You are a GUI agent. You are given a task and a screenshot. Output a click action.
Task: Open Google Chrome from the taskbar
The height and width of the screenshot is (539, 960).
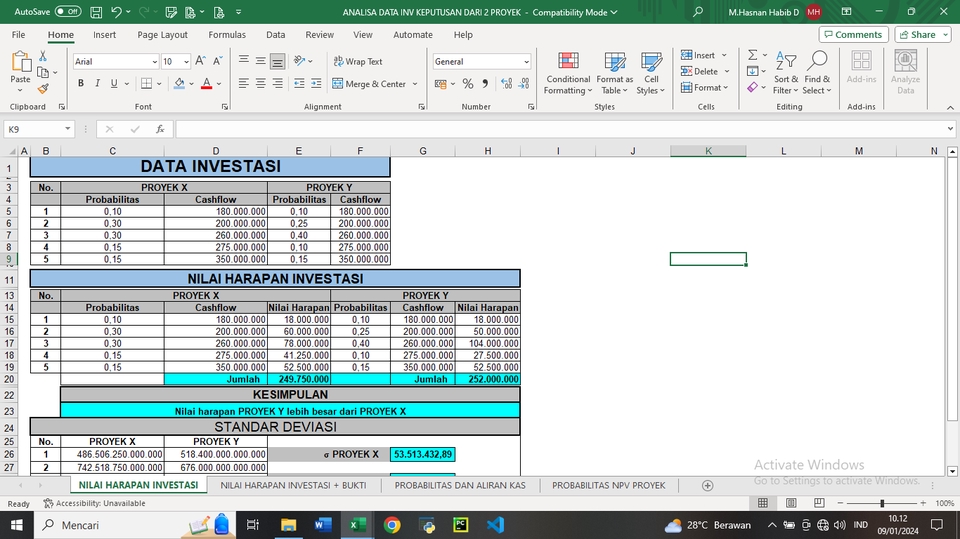point(392,525)
